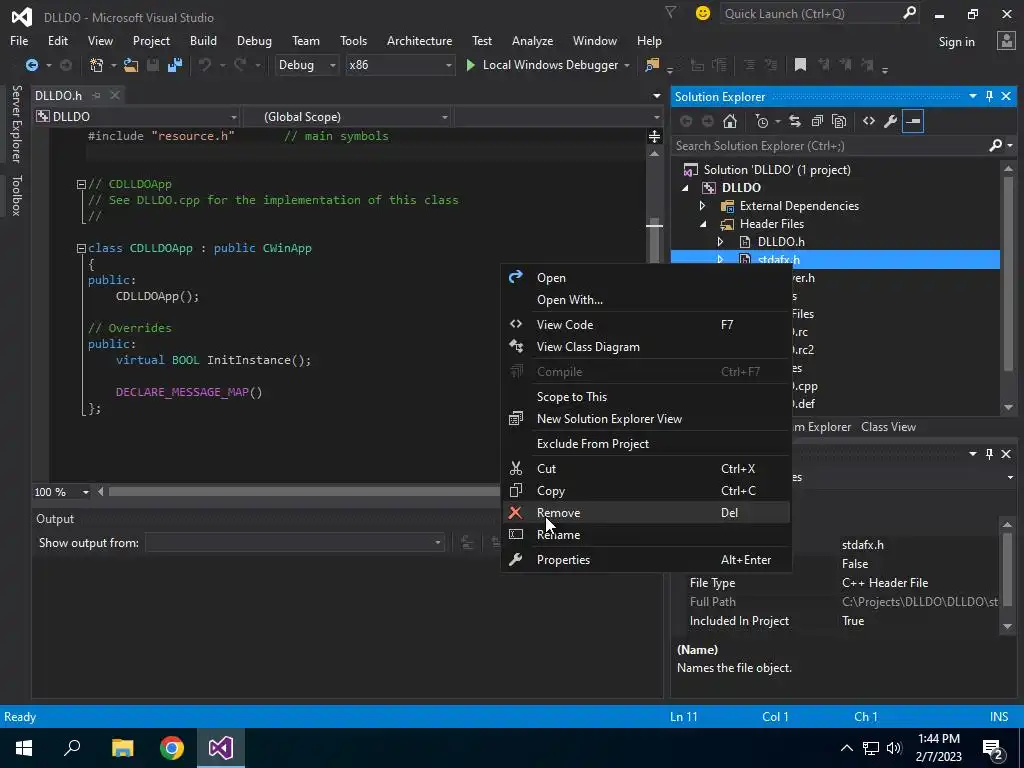Click the View Code icon in Solution Explorer
Viewport: 1024px width, 768px height.
[x=869, y=121]
